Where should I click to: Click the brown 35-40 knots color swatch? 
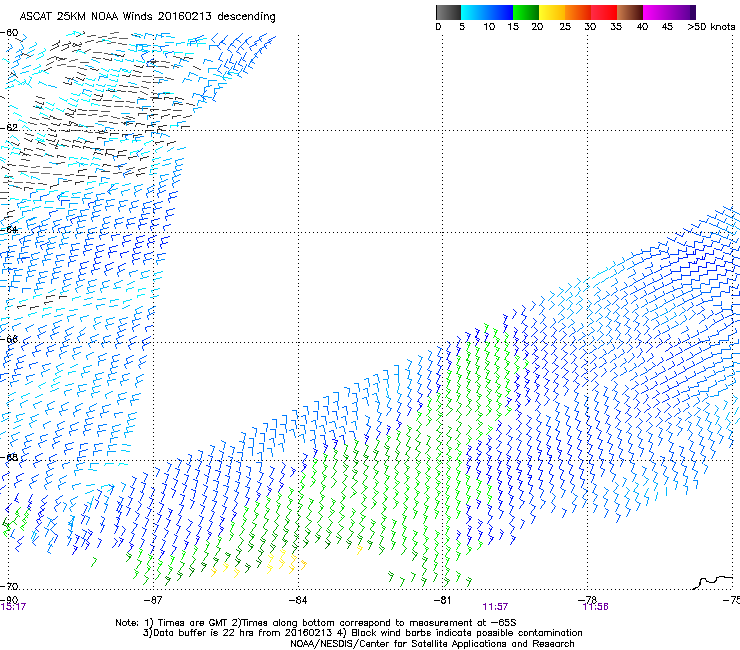[x=630, y=12]
